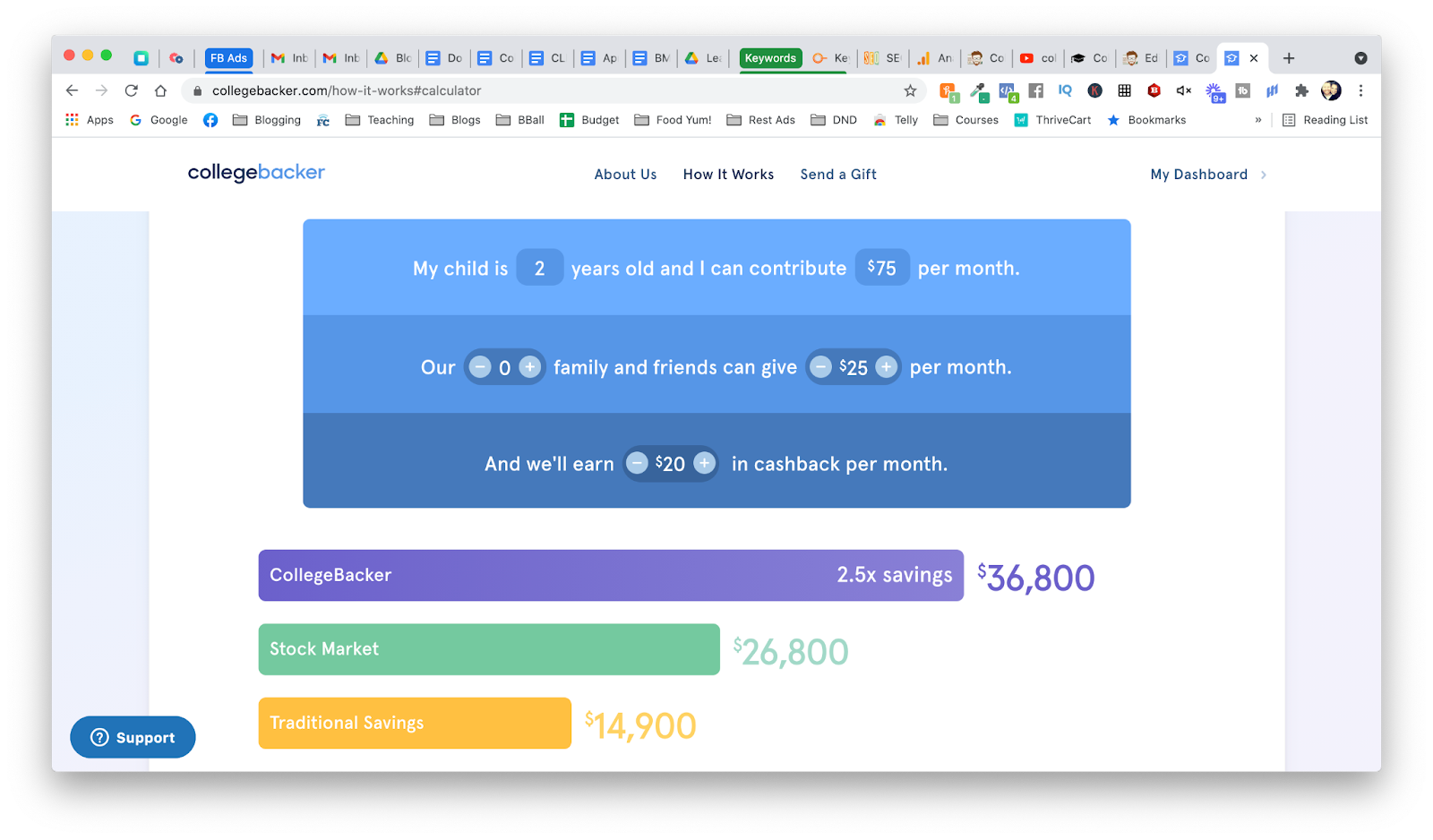Open the BBall bookmarks folder
This screenshot has width=1433, height=840.
tap(520, 120)
